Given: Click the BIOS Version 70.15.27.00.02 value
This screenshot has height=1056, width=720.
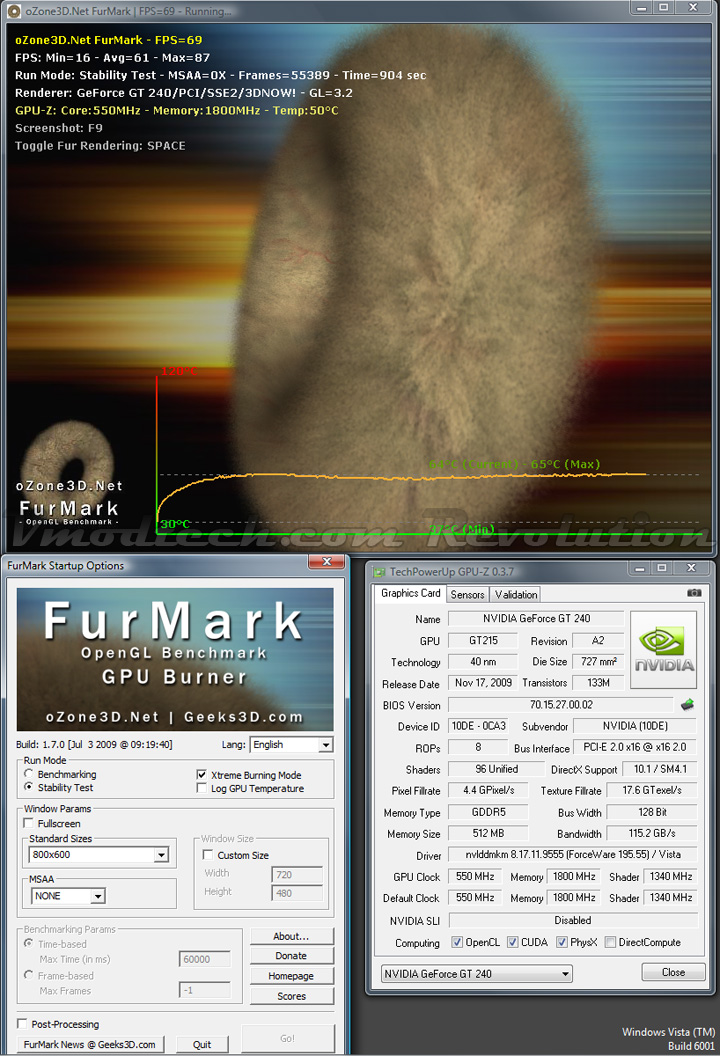Looking at the screenshot, I should (x=560, y=705).
